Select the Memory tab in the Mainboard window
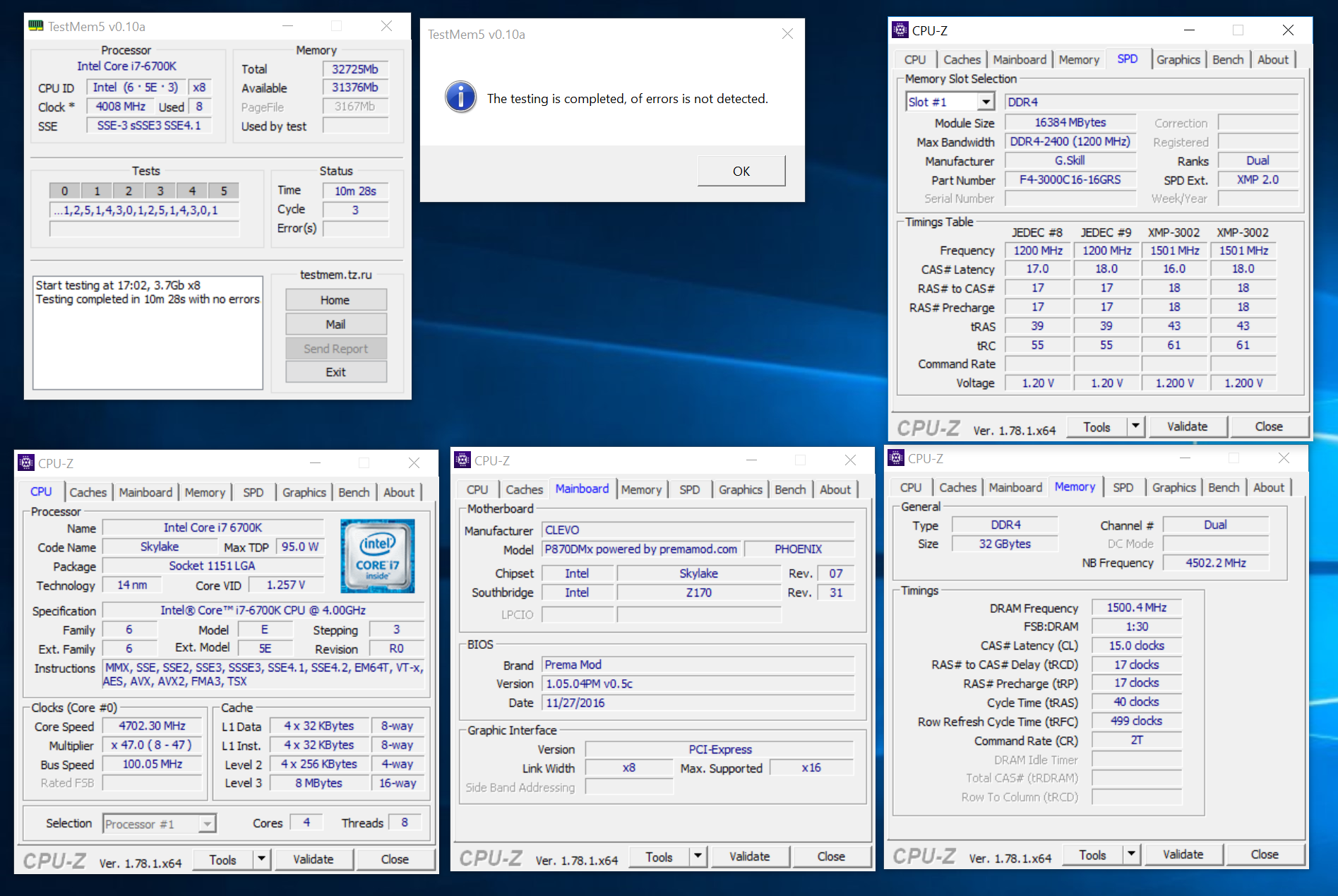Screen dimensions: 1338x896 (641, 489)
